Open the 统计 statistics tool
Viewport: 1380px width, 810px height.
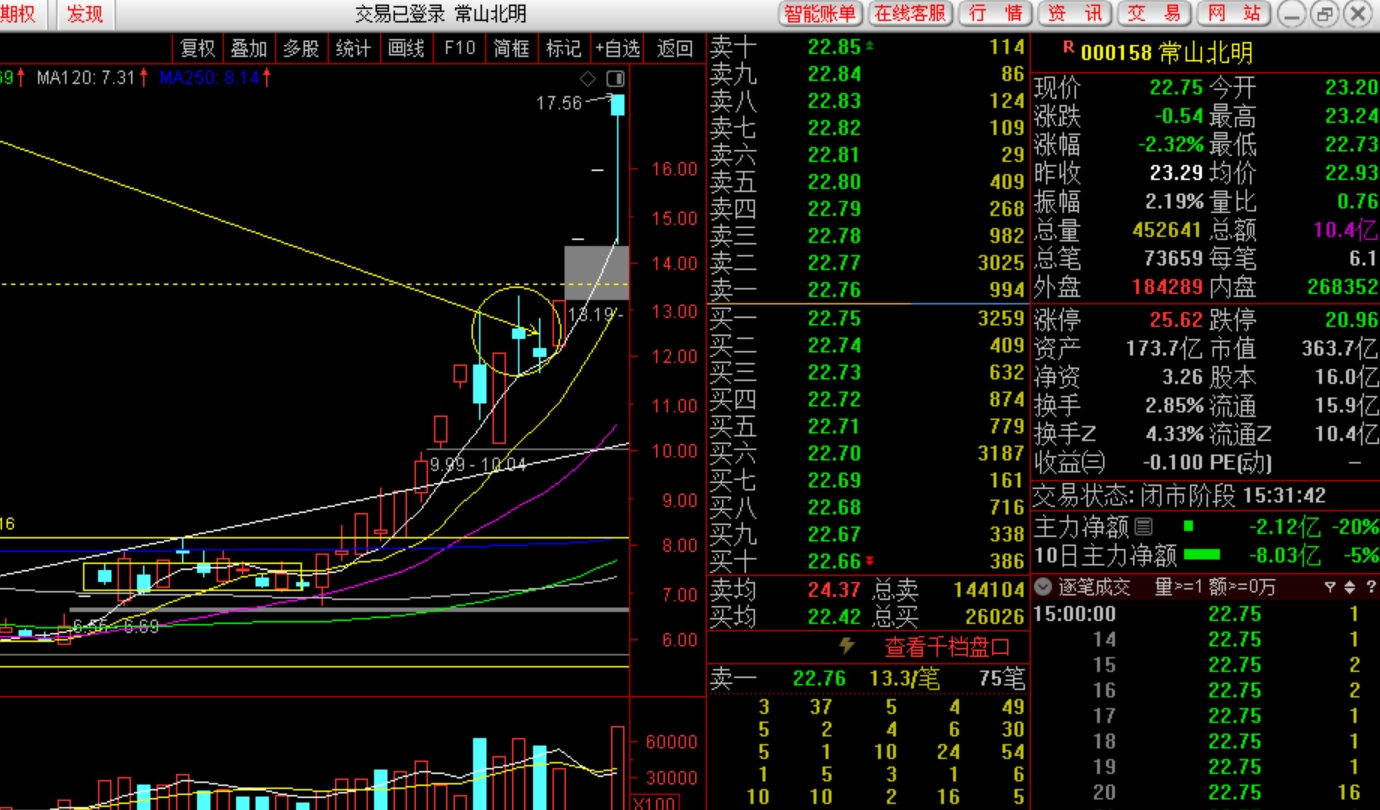point(353,48)
